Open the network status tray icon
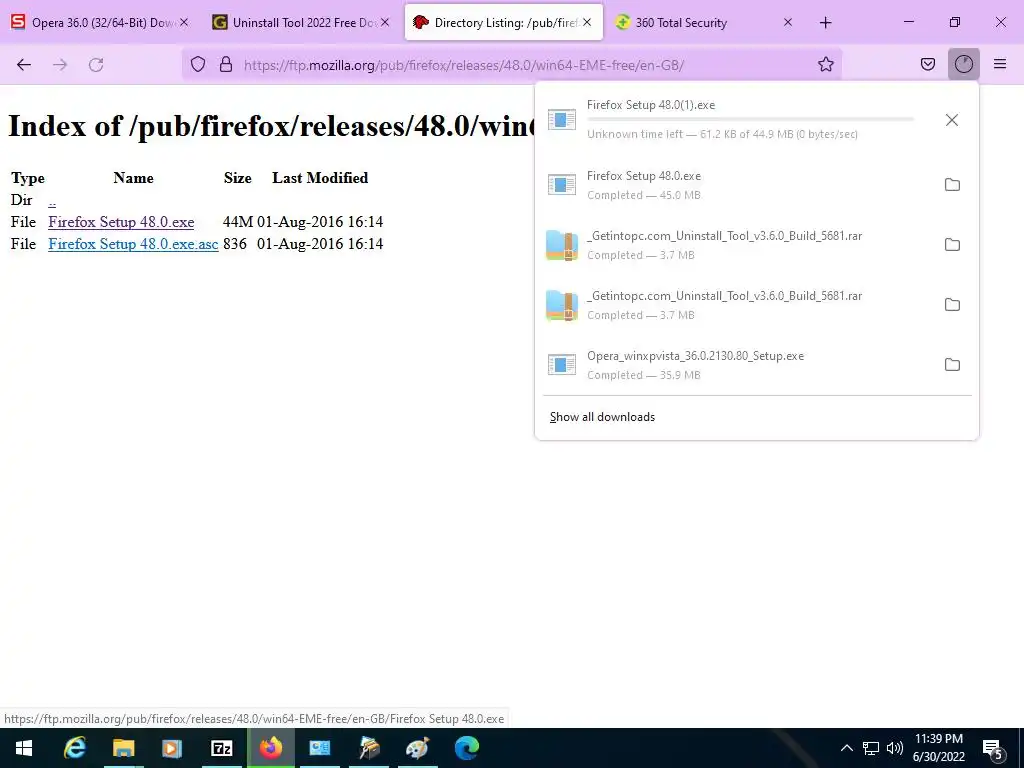The height and width of the screenshot is (768, 1024). point(871,748)
